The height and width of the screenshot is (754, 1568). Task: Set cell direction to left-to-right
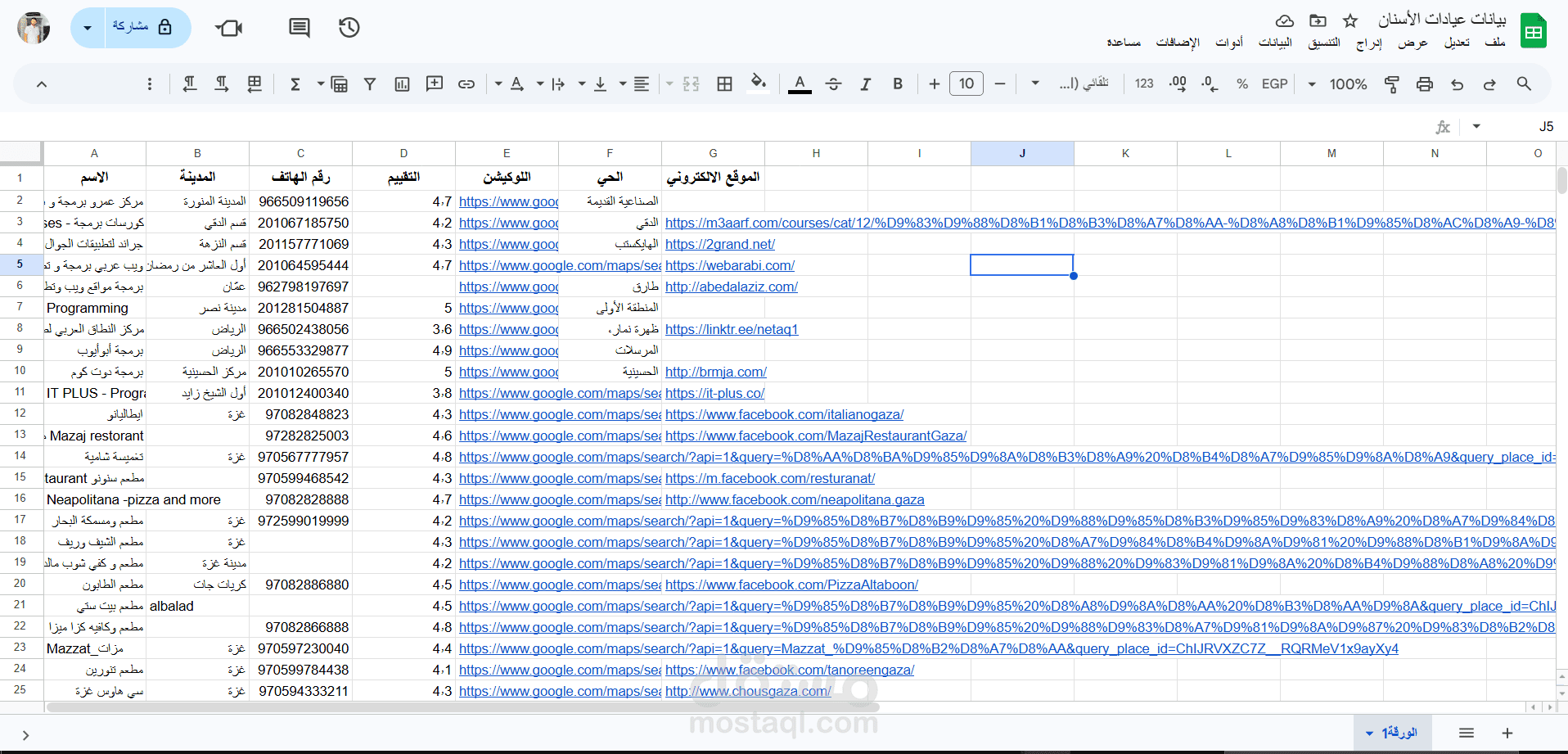(221, 84)
